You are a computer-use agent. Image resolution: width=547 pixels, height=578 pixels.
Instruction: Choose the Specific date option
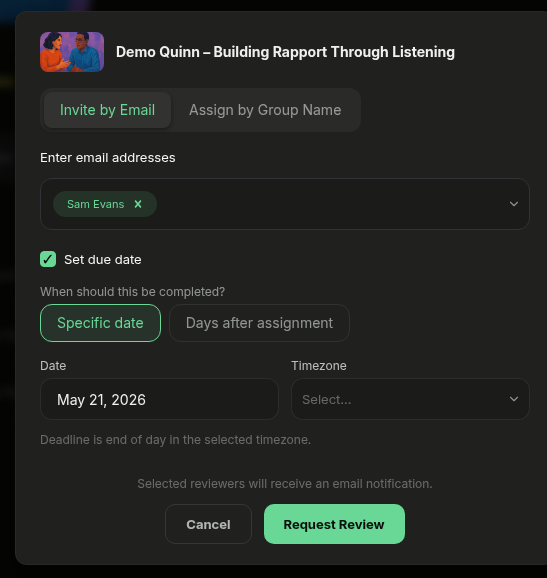(100, 323)
